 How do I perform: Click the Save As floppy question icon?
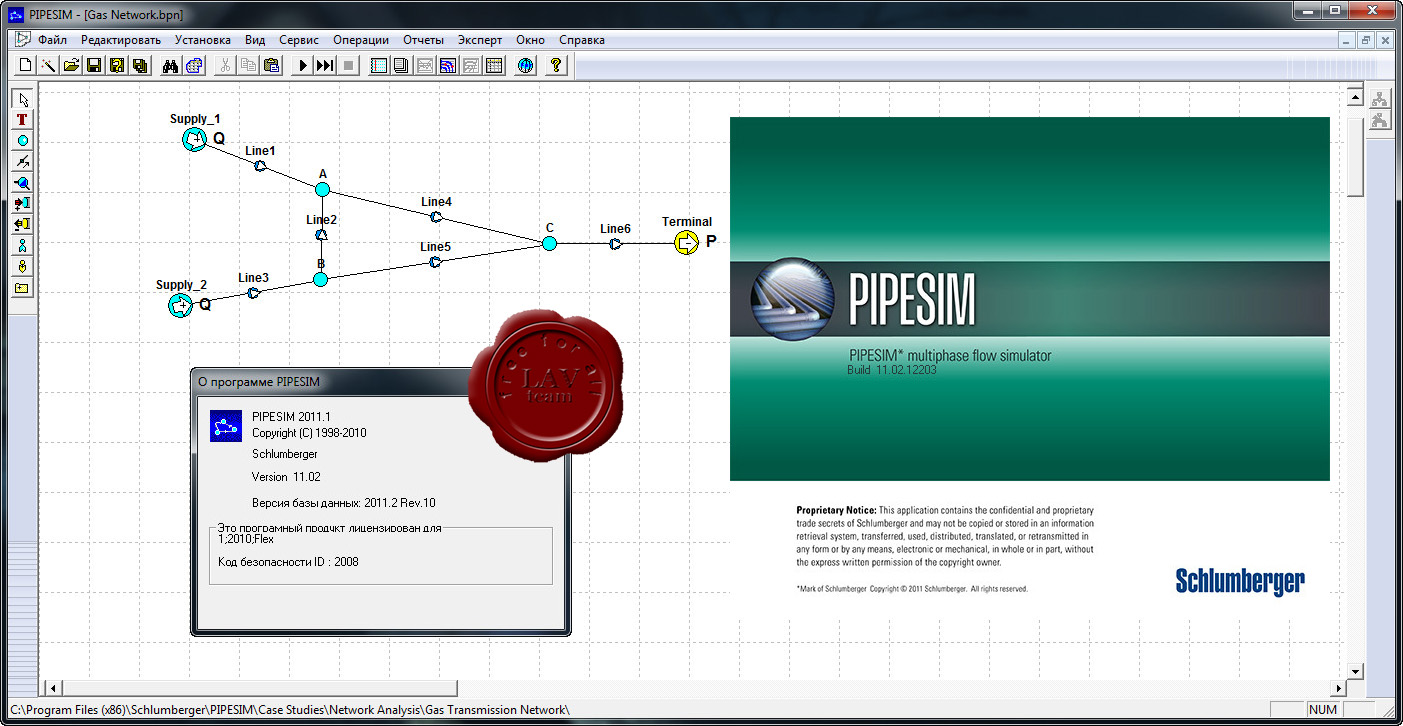click(117, 65)
